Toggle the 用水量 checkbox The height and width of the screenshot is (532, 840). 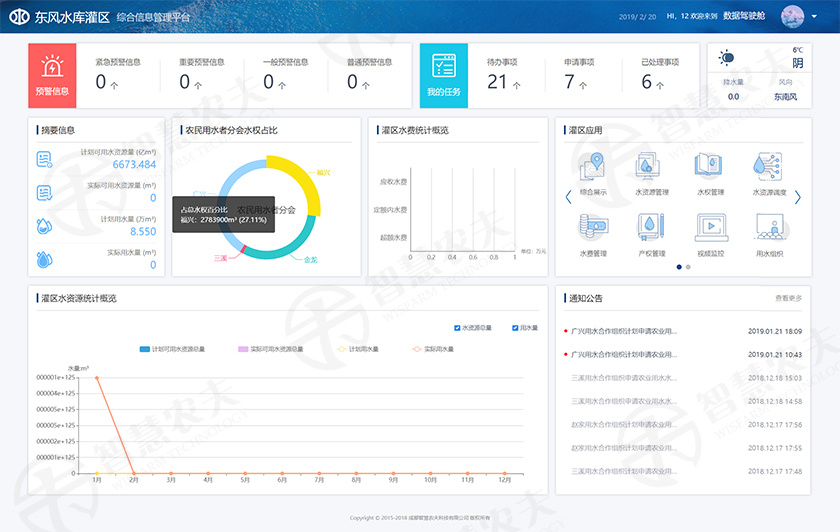pos(515,328)
